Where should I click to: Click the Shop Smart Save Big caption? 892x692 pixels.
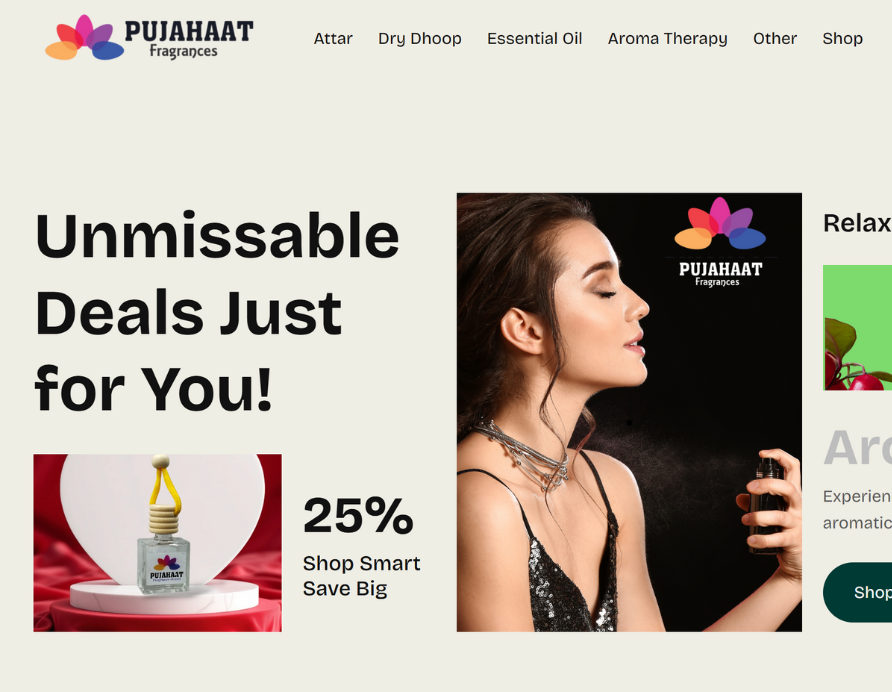[361, 575]
